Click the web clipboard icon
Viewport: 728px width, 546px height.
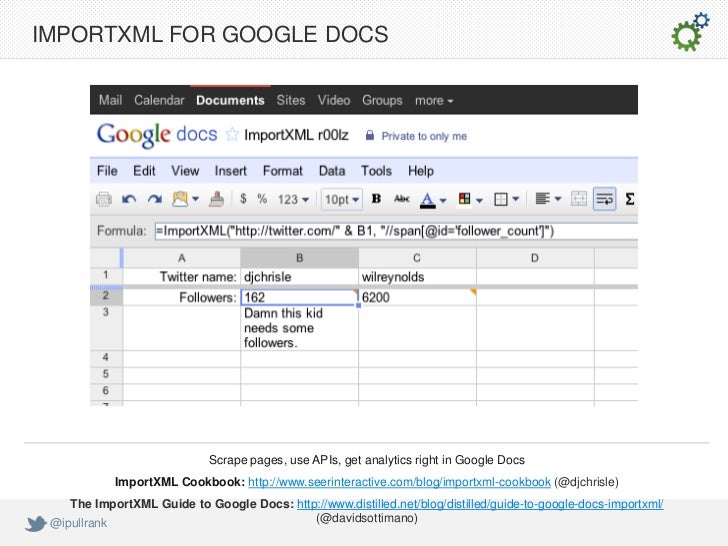[180, 199]
